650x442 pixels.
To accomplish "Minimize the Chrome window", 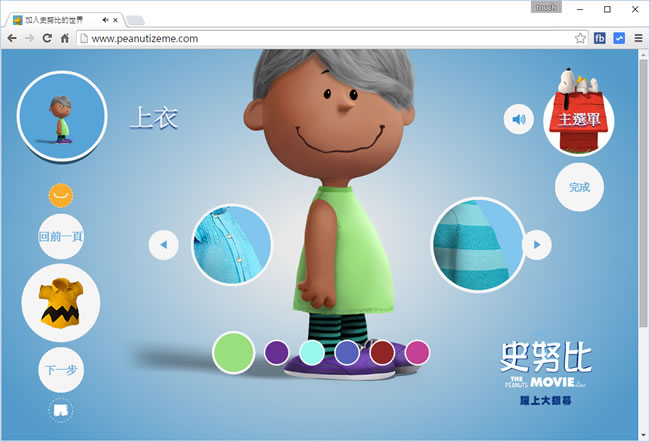I will coord(580,9).
